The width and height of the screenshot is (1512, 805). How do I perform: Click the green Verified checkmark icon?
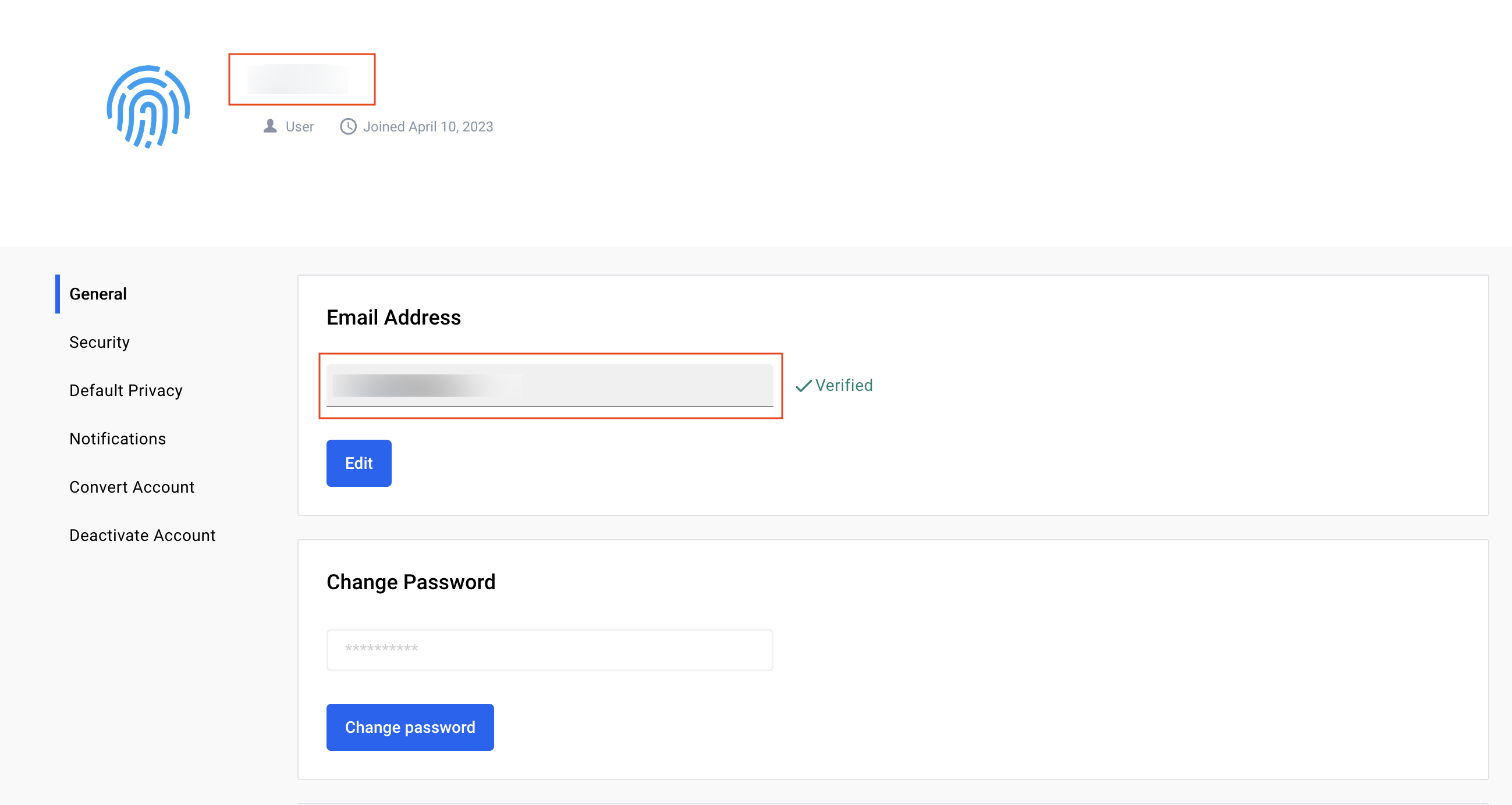[803, 386]
